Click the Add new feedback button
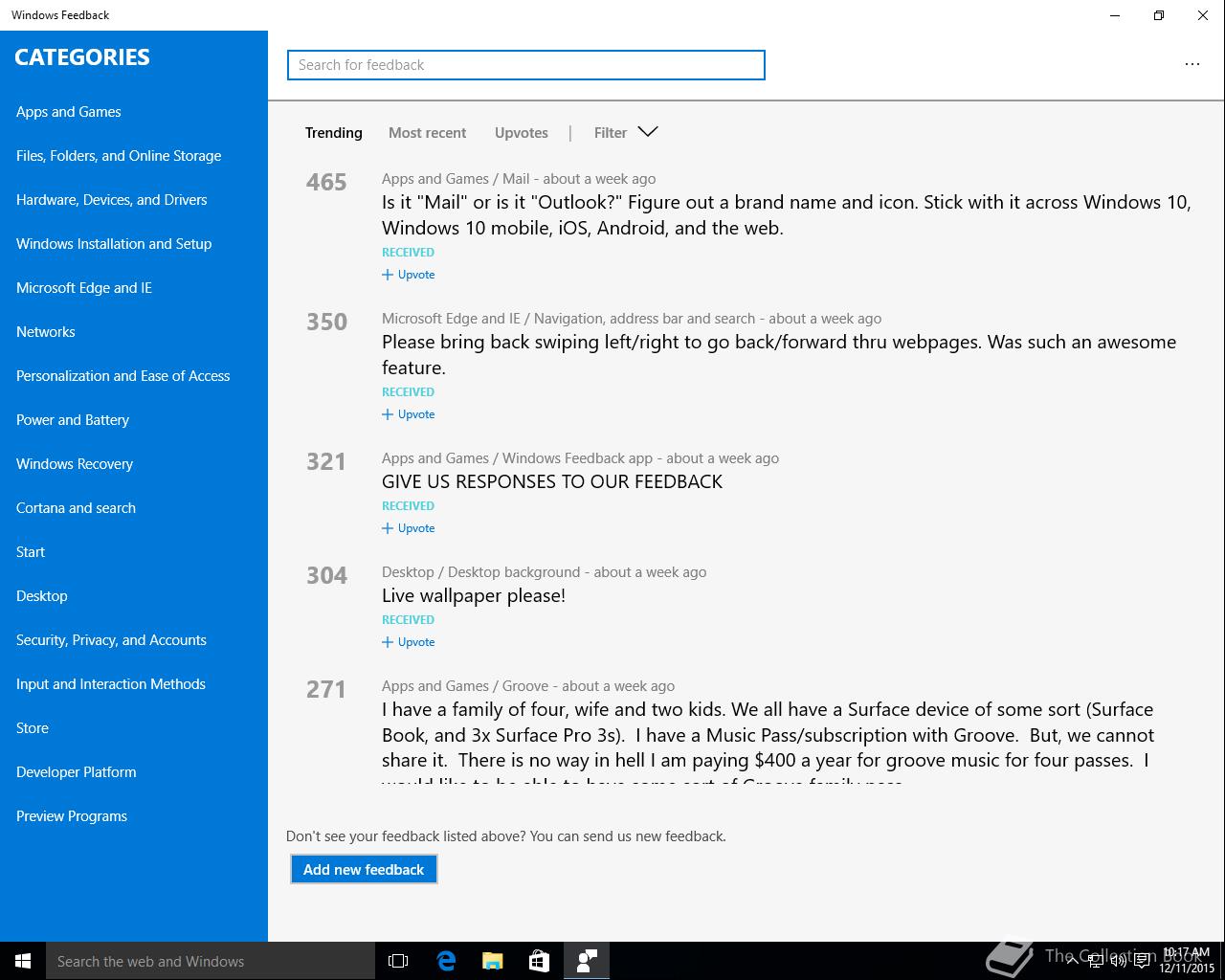This screenshot has height=980, width=1225. point(364,869)
